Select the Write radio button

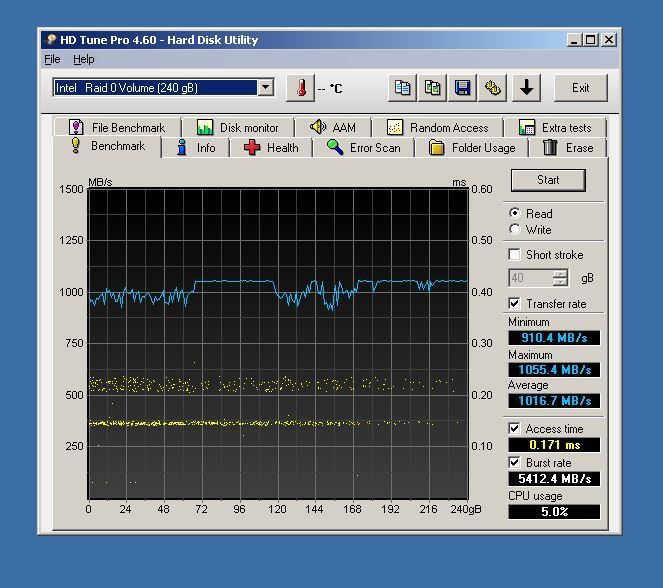(x=515, y=229)
